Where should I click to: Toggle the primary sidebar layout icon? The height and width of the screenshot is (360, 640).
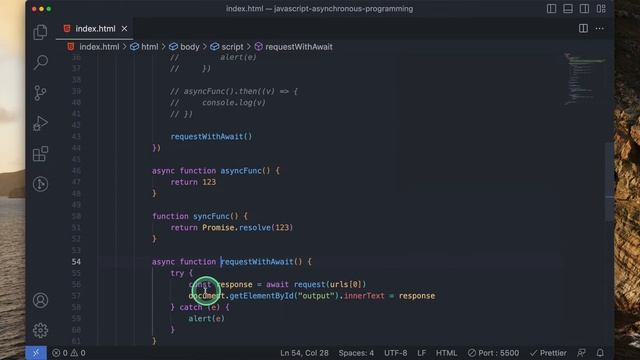click(551, 9)
